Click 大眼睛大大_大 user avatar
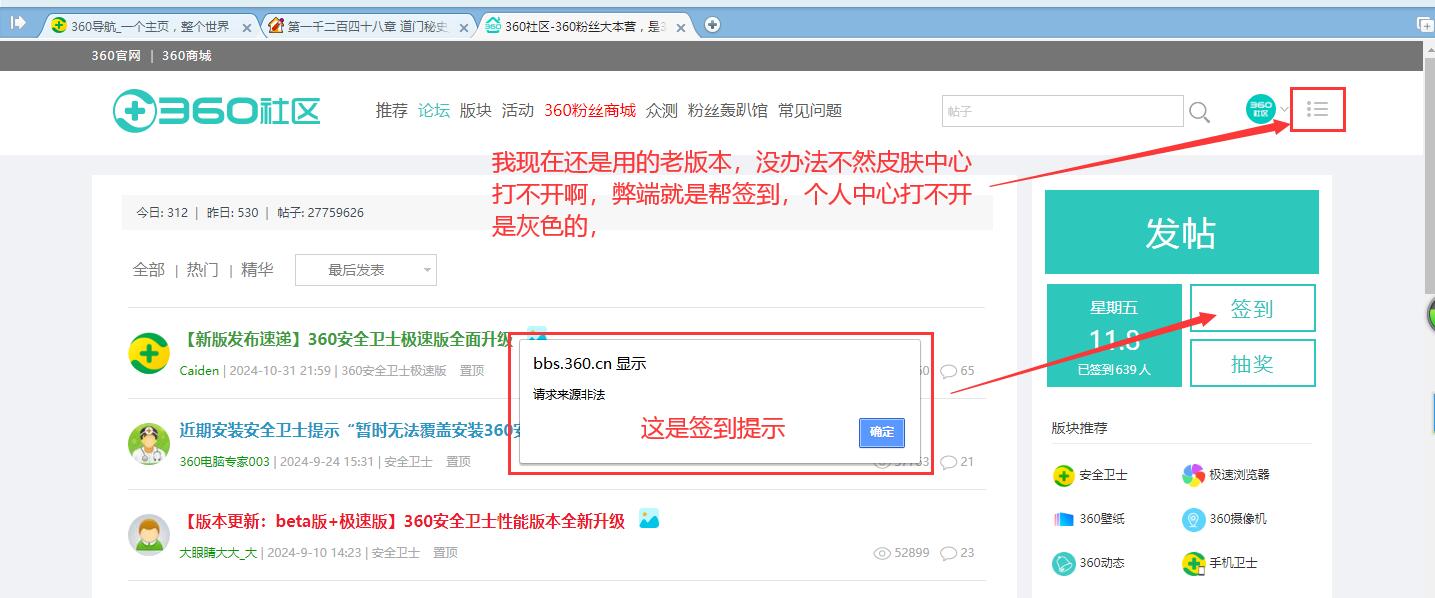The width and height of the screenshot is (1435, 598). (x=149, y=534)
